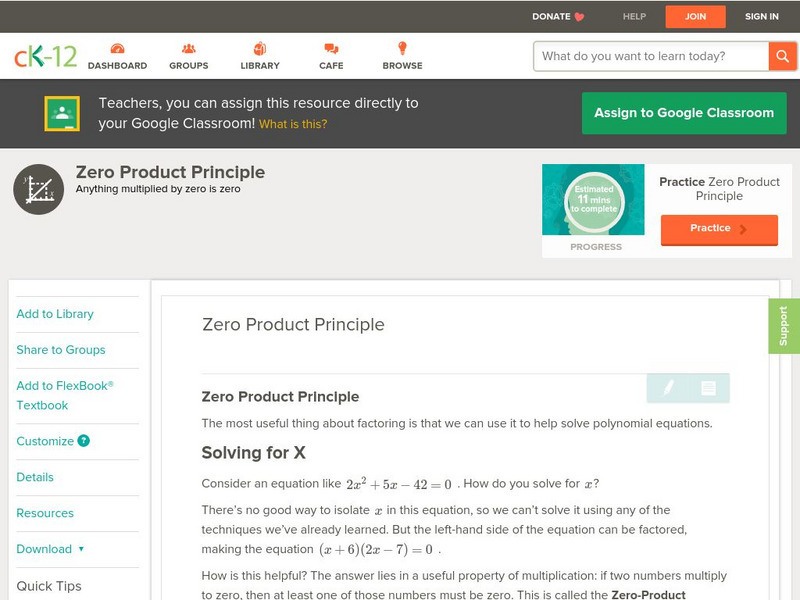
Task: Click the Customize help question mark icon
Action: click(x=84, y=441)
